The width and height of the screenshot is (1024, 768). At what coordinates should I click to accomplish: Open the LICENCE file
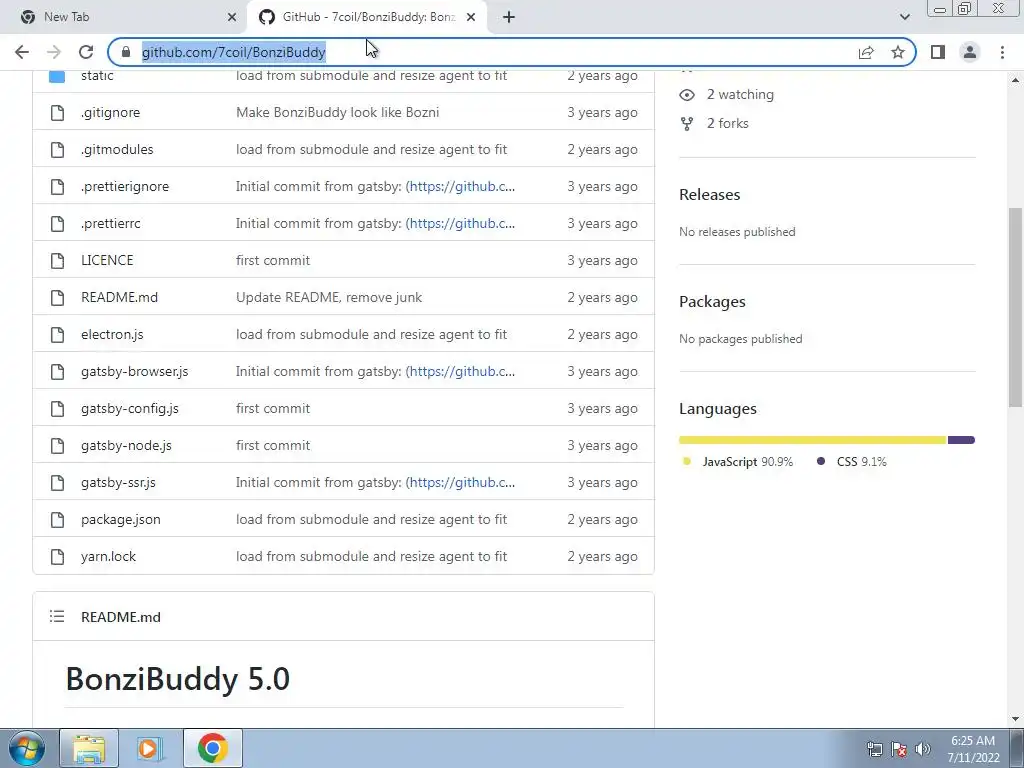coord(107,261)
